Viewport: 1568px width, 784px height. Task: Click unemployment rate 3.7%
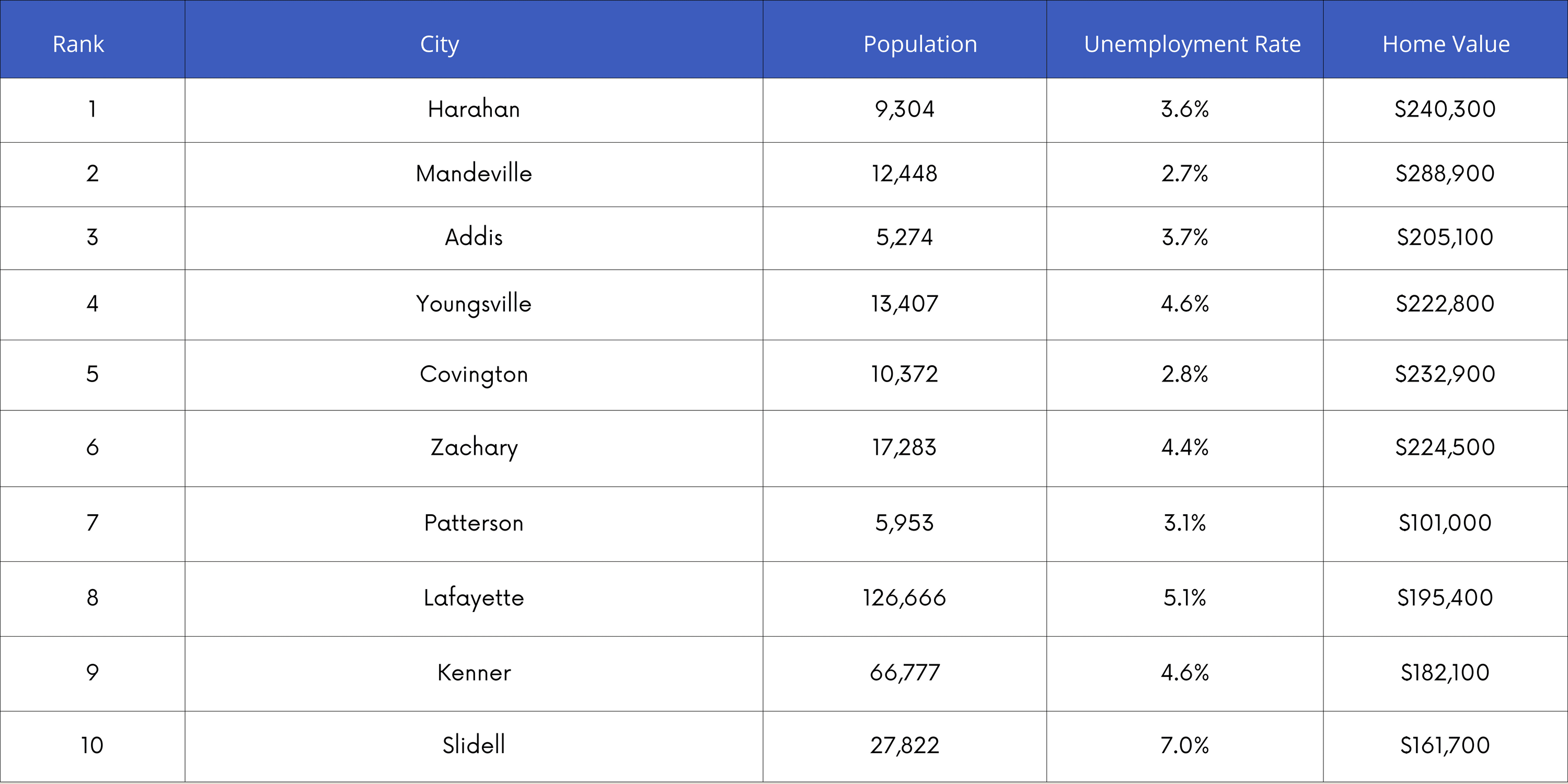click(1184, 237)
